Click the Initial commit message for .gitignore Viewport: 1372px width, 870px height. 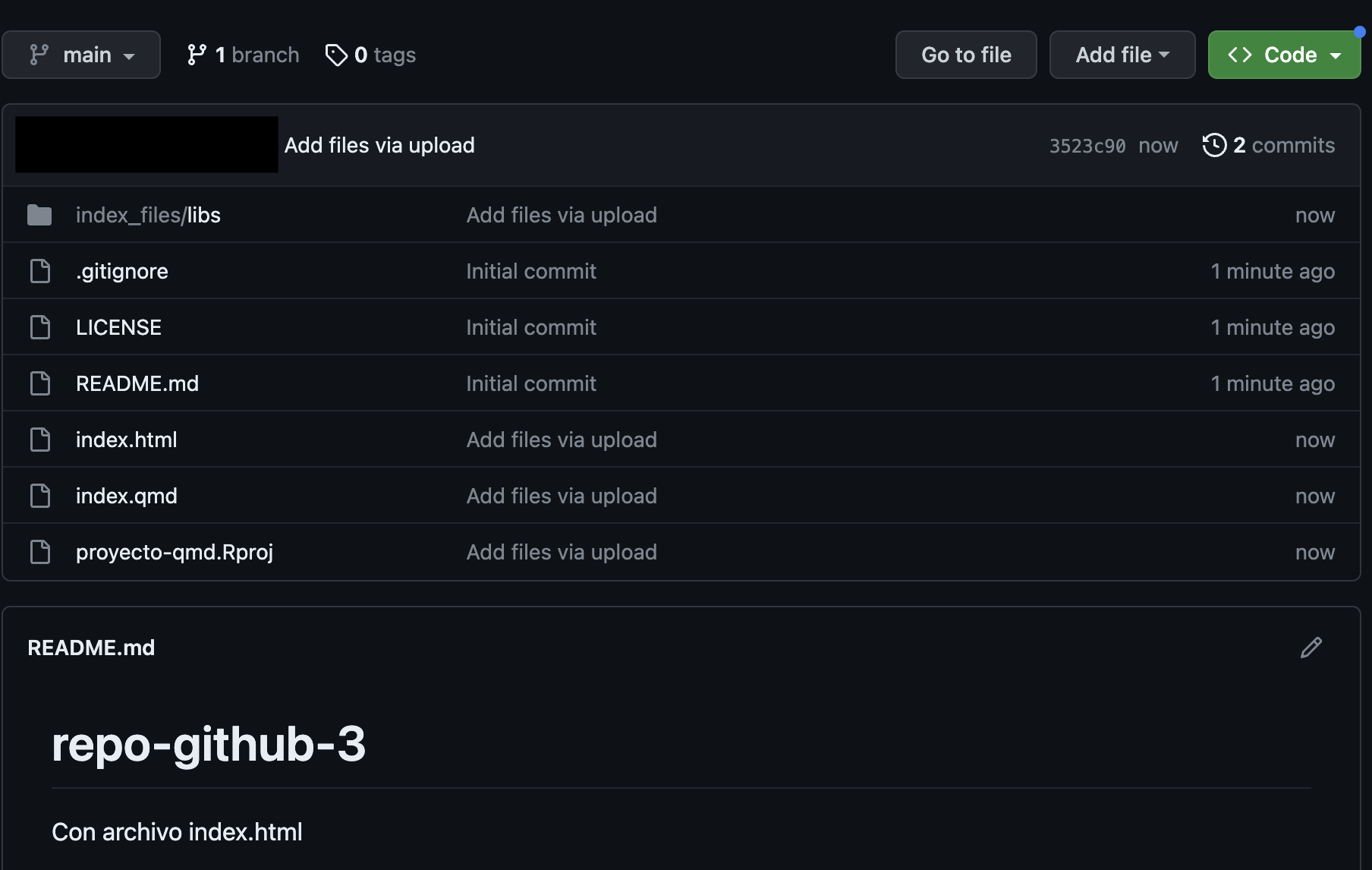531,271
